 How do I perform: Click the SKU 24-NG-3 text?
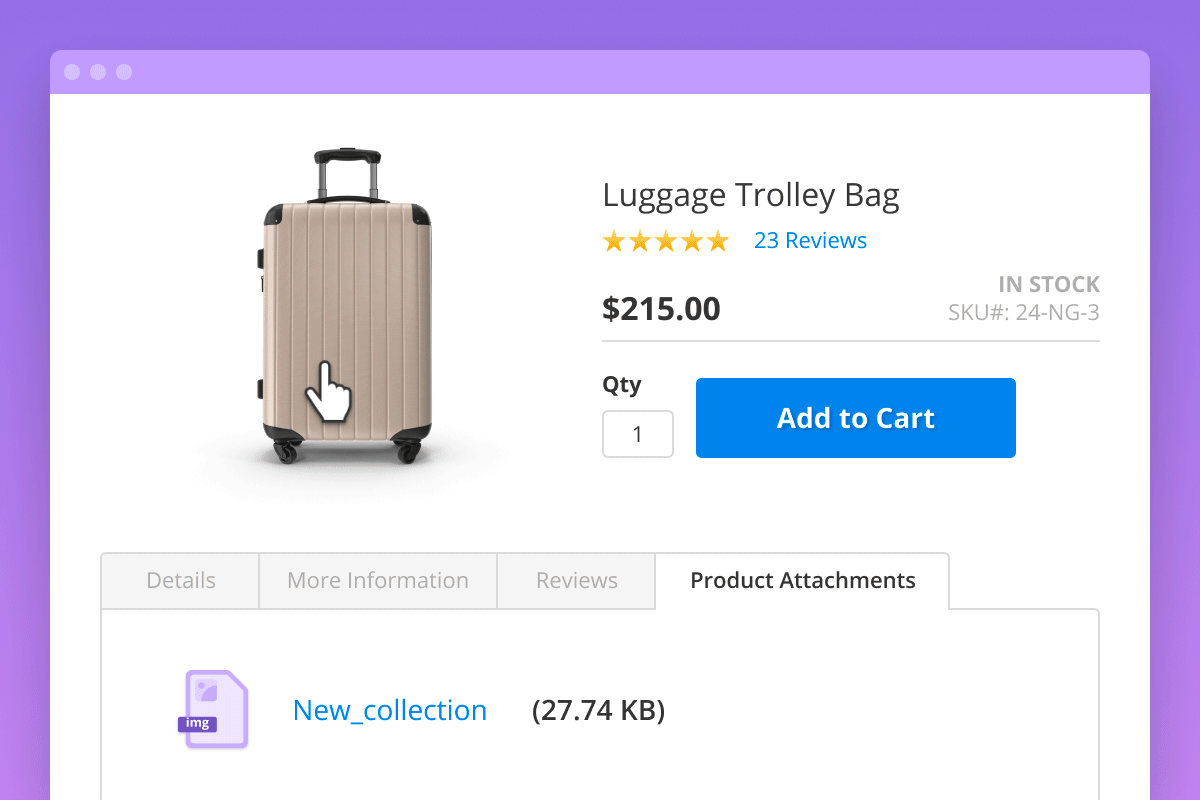1023,312
